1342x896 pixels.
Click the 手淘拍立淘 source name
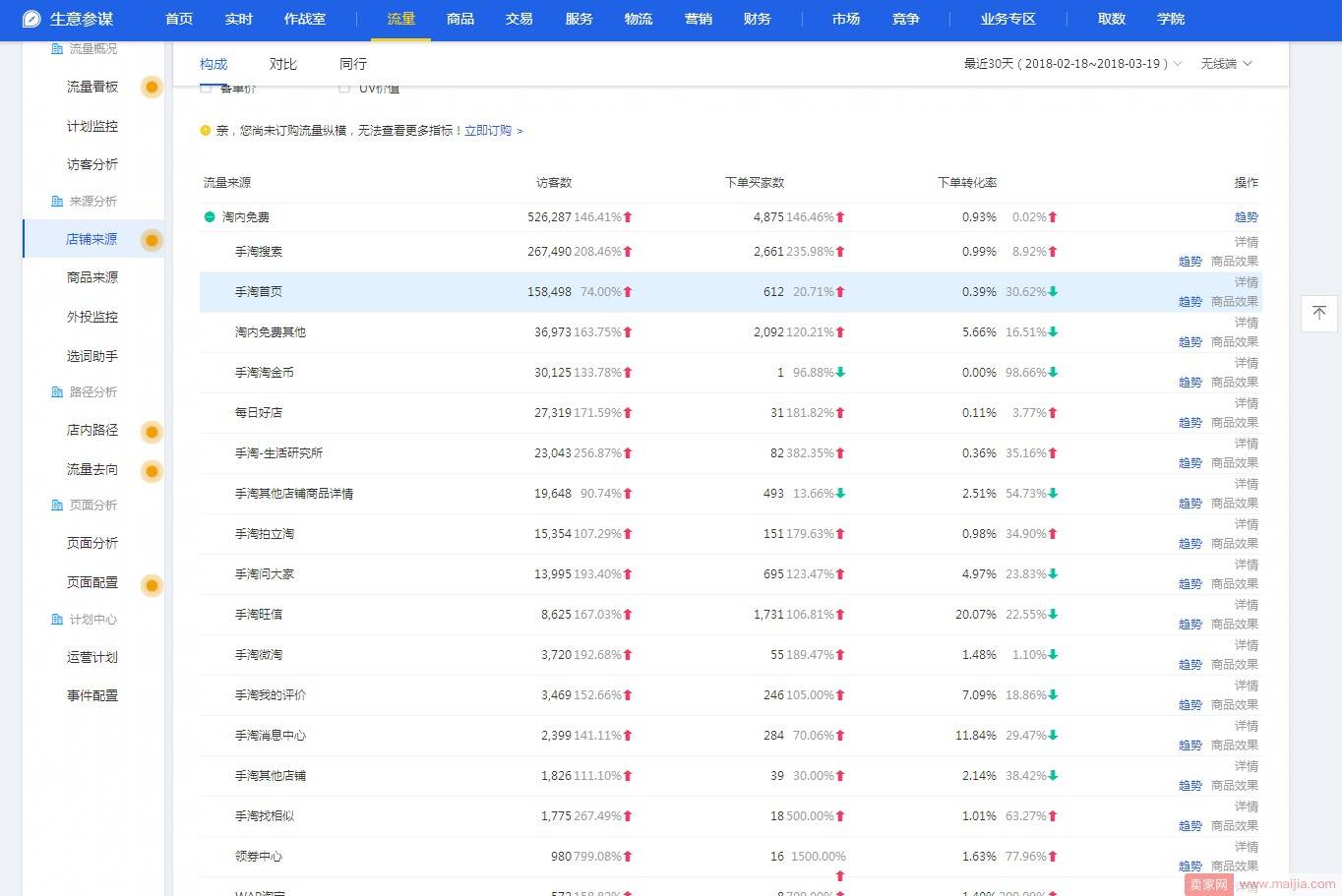(x=265, y=534)
